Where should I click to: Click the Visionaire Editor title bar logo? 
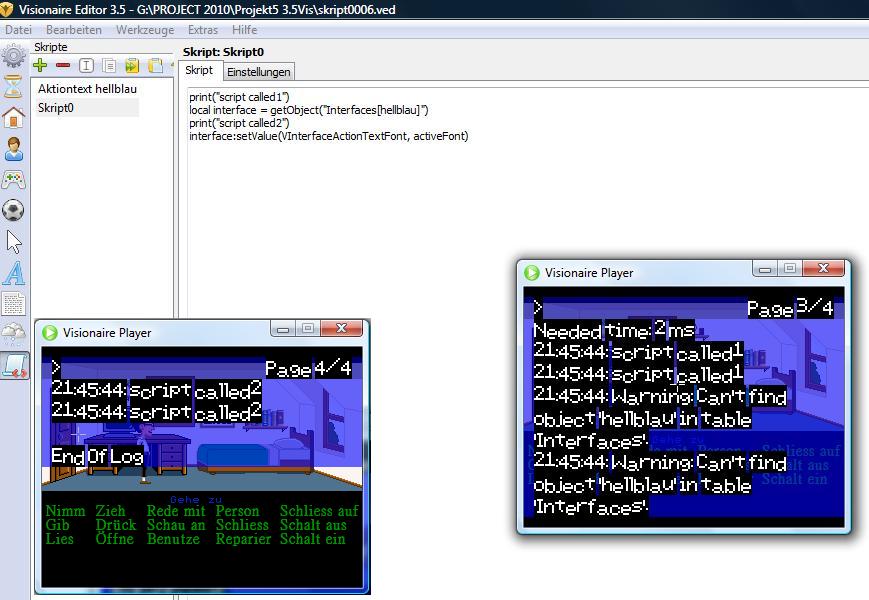[x=8, y=9]
